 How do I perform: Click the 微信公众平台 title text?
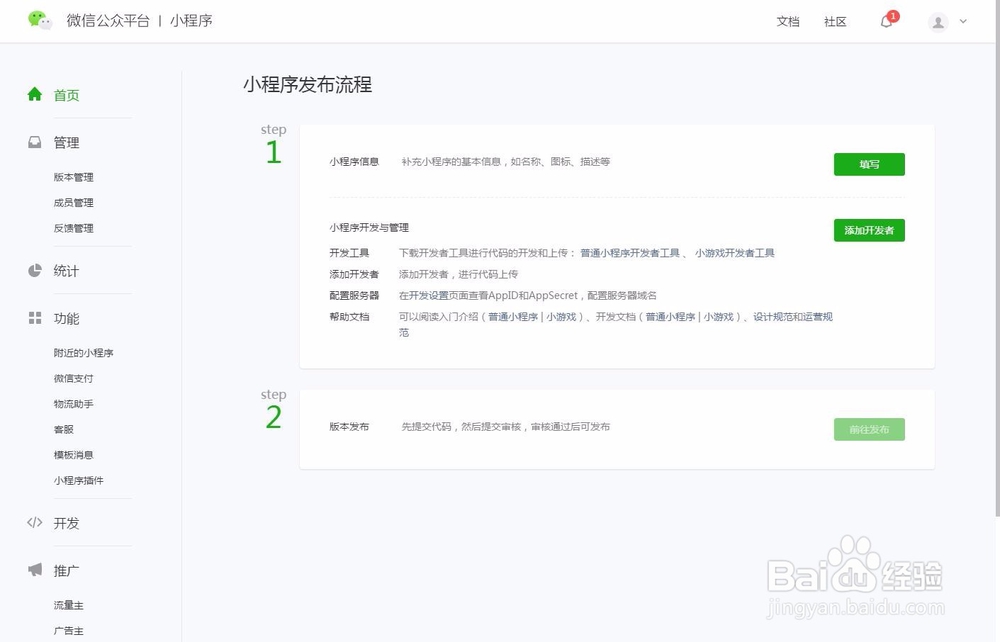[108, 21]
